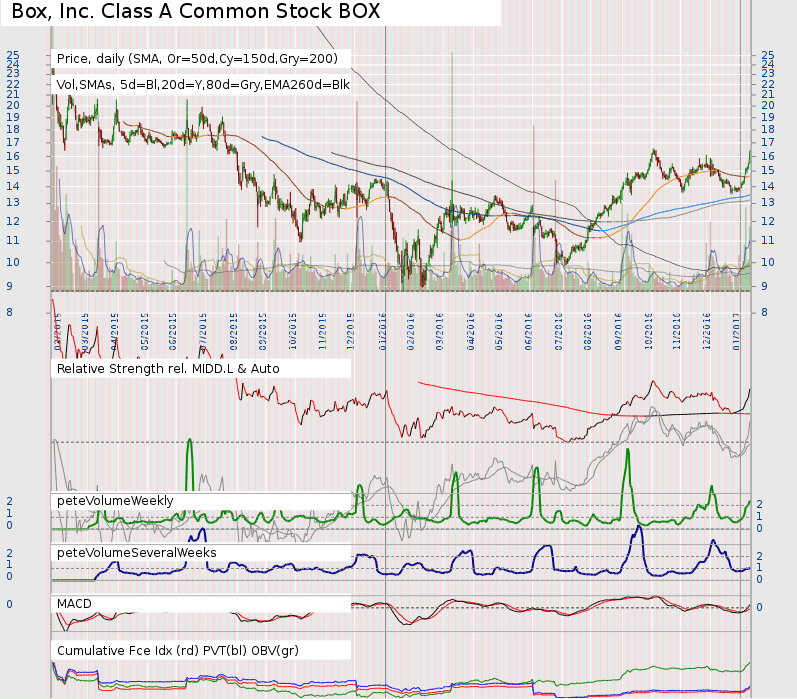The image size is (797, 699).
Task: Click the peteVolumeWeekly right axis value 2
Action: click(x=760, y=504)
